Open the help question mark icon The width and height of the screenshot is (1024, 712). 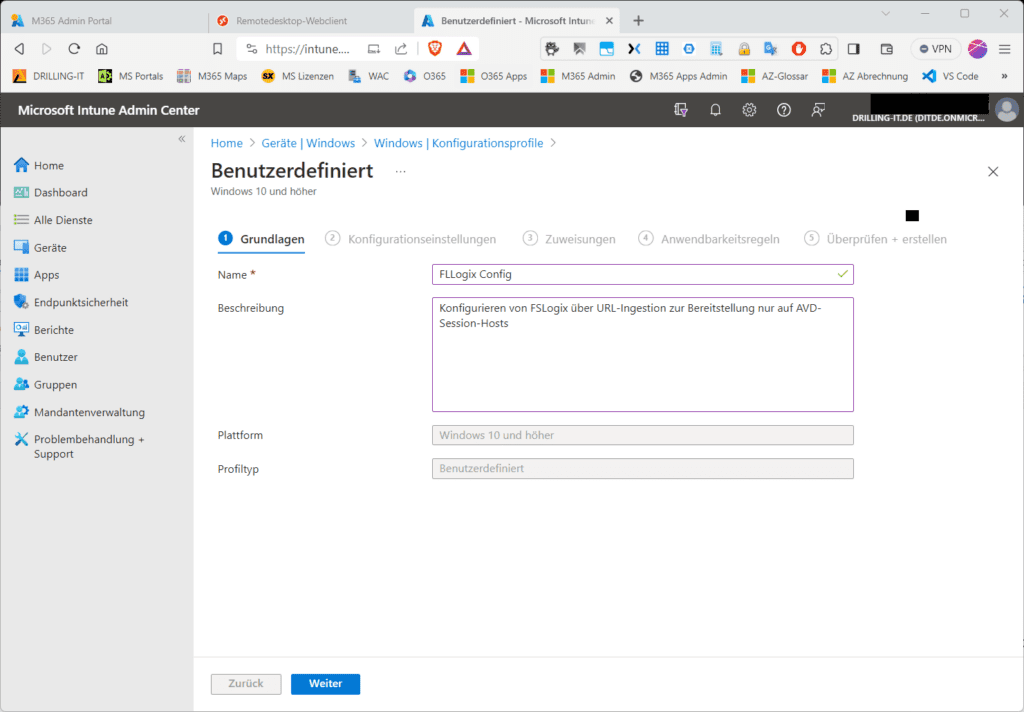coord(784,110)
